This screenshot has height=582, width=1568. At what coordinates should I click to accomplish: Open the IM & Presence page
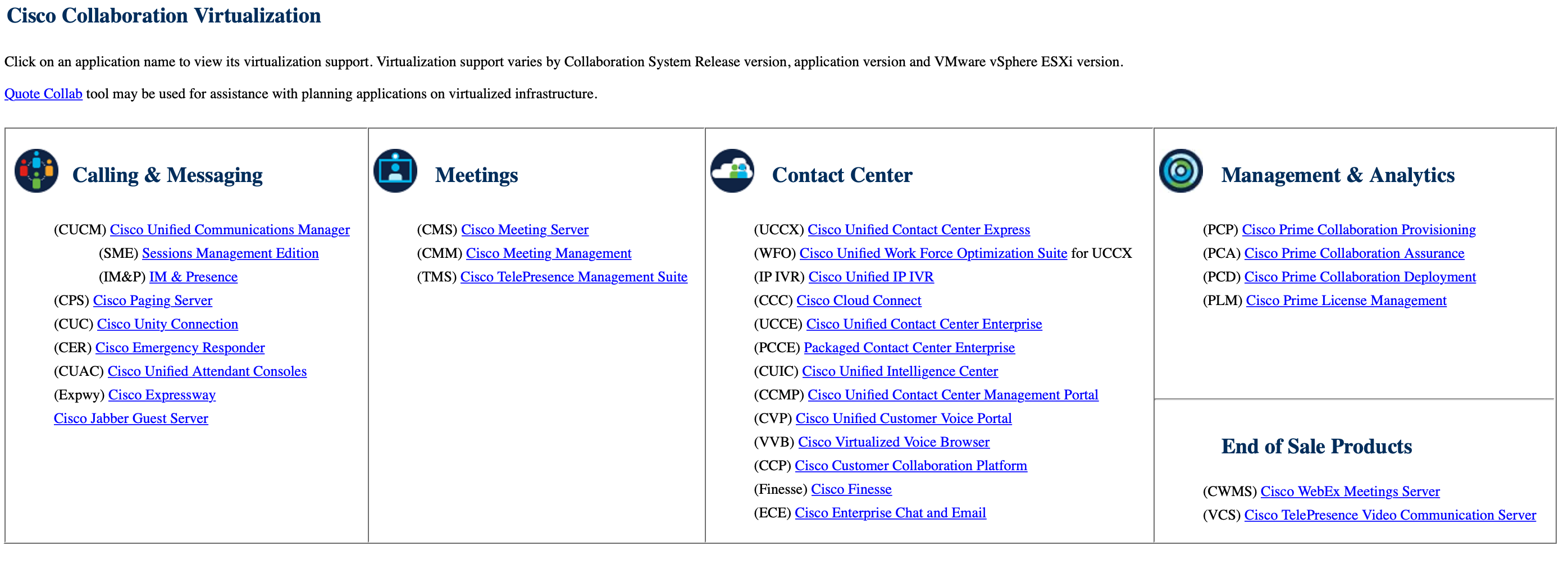coord(193,276)
